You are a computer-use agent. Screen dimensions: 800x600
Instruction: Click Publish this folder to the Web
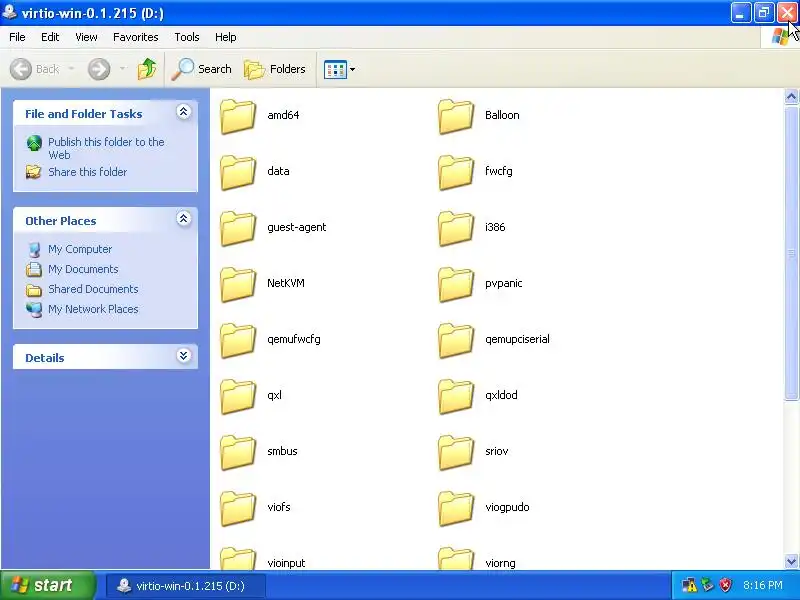click(106, 148)
